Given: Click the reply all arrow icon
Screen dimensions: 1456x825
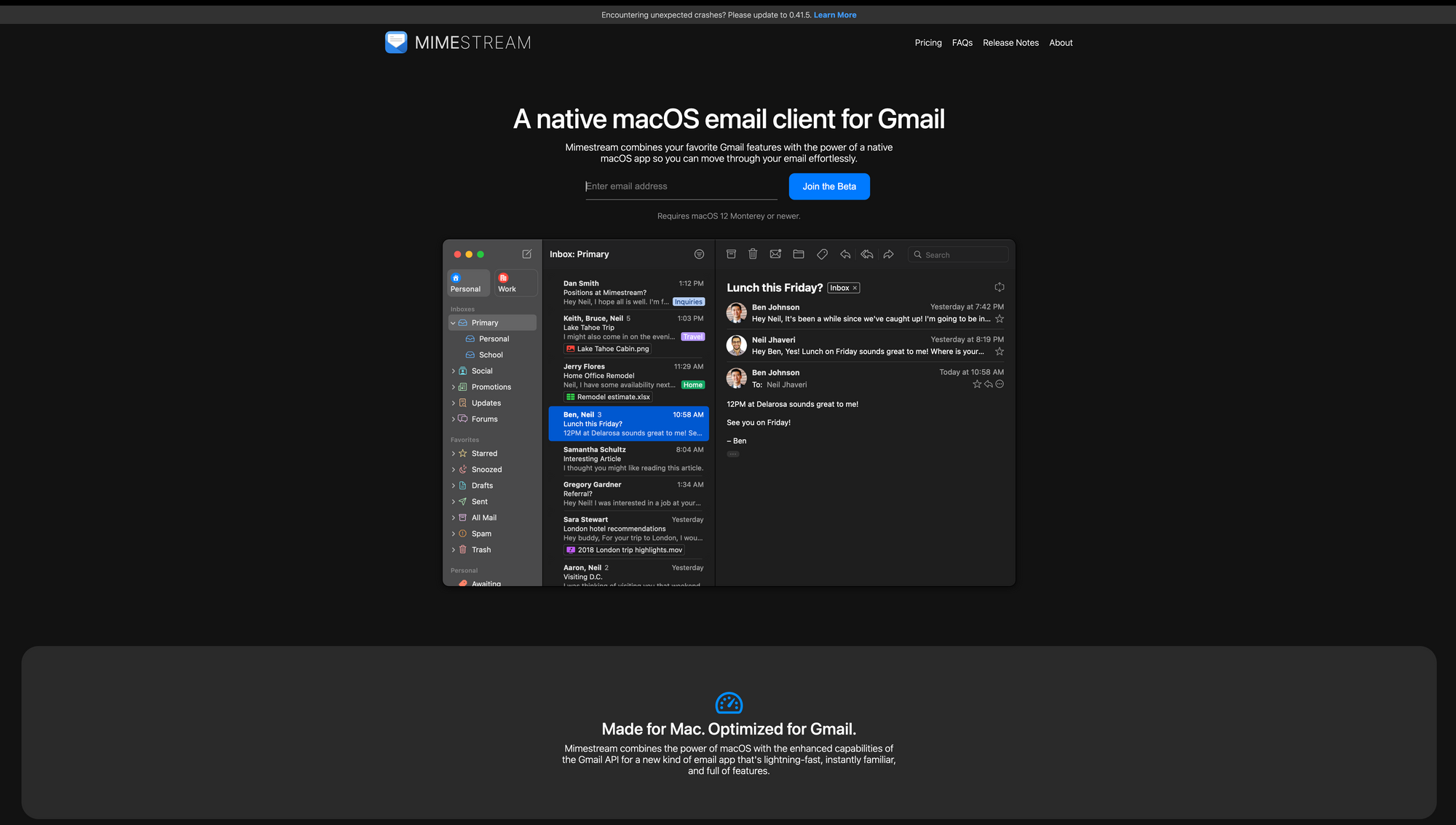Looking at the screenshot, I should (x=866, y=254).
